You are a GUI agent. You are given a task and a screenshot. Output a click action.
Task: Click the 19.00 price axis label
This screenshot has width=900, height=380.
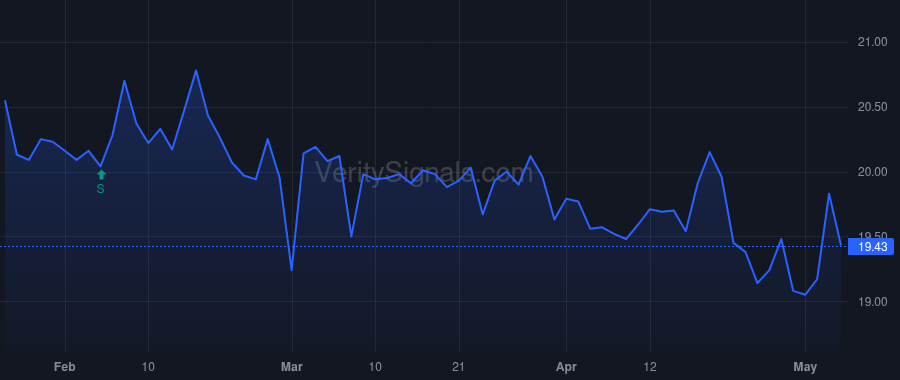click(x=872, y=302)
